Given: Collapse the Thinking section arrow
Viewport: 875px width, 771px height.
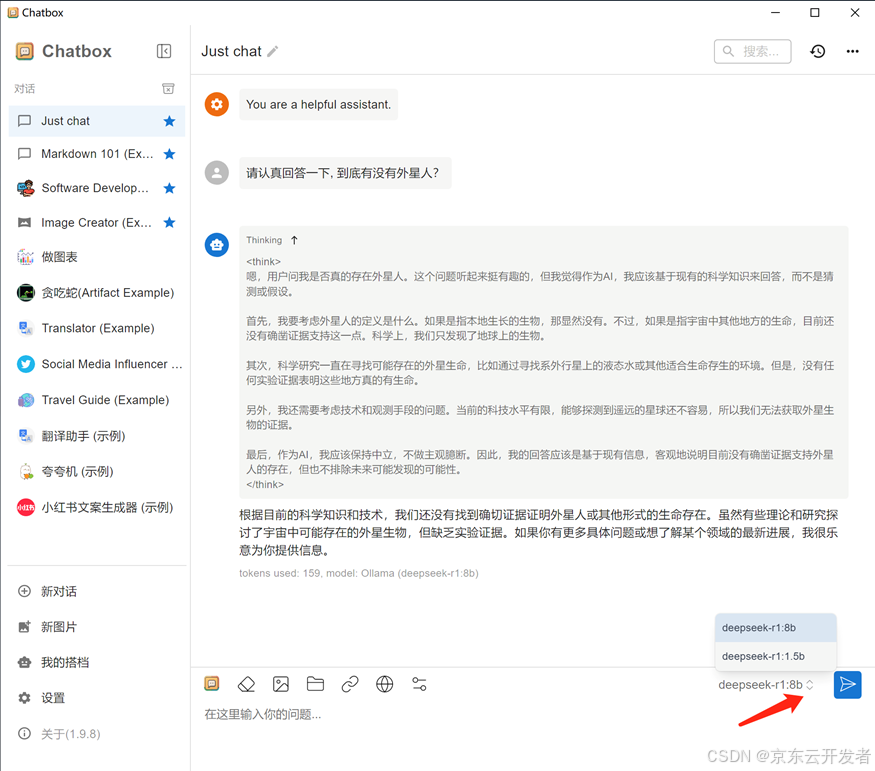Looking at the screenshot, I should (294, 240).
